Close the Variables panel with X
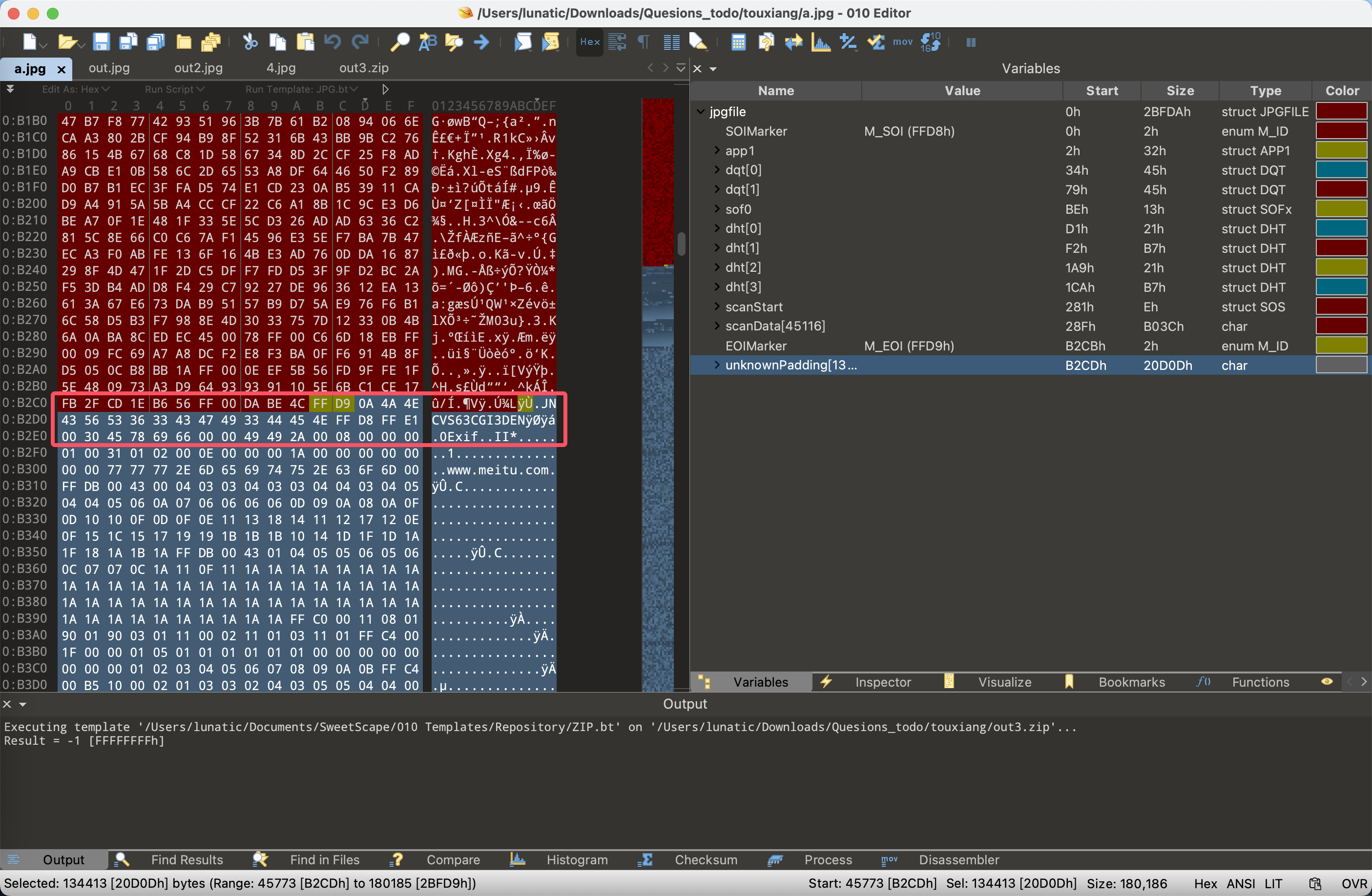Viewport: 1372px width, 896px height. pyautogui.click(x=697, y=69)
